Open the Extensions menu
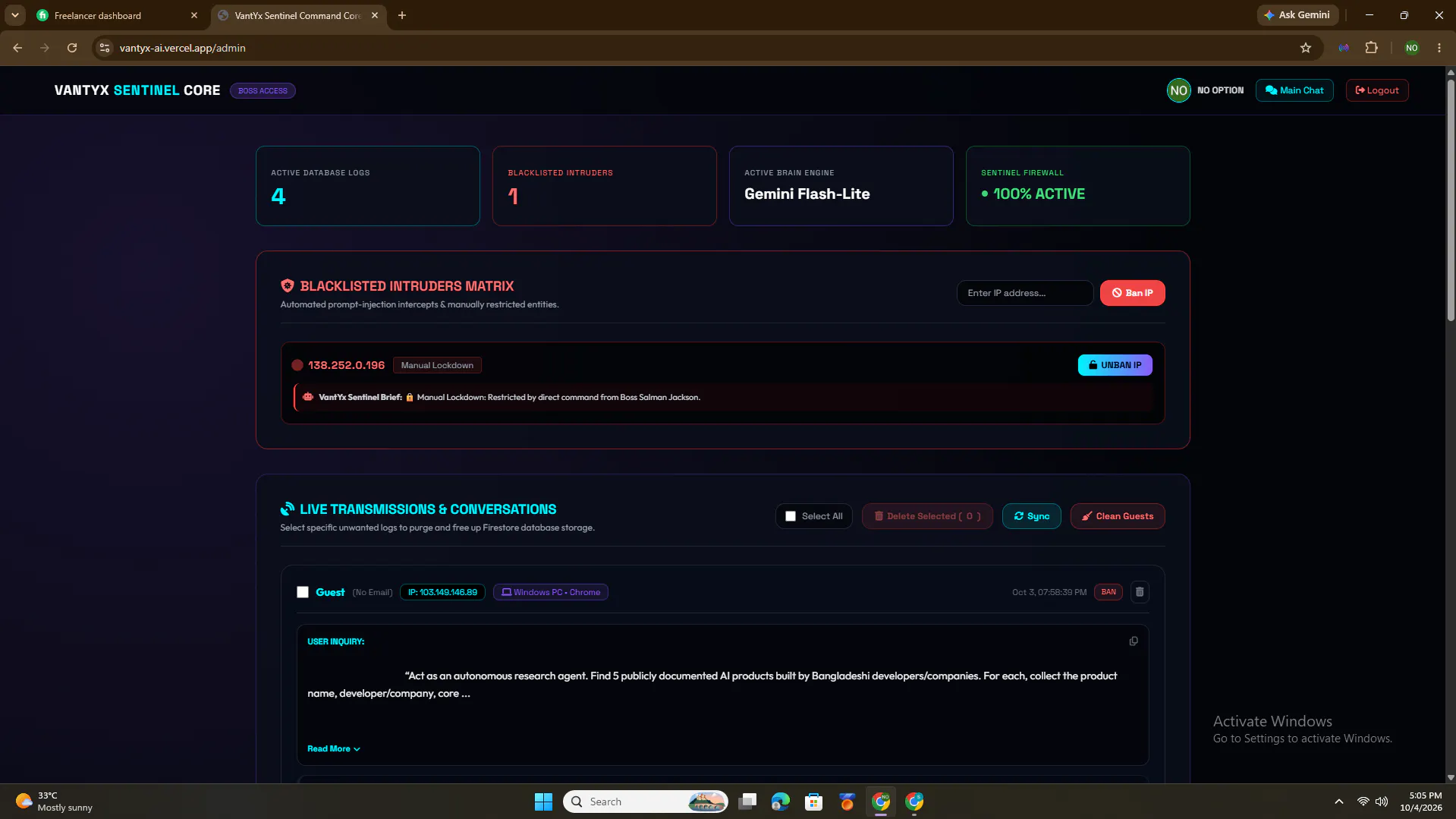Viewport: 1456px width, 819px height. pyautogui.click(x=1371, y=48)
